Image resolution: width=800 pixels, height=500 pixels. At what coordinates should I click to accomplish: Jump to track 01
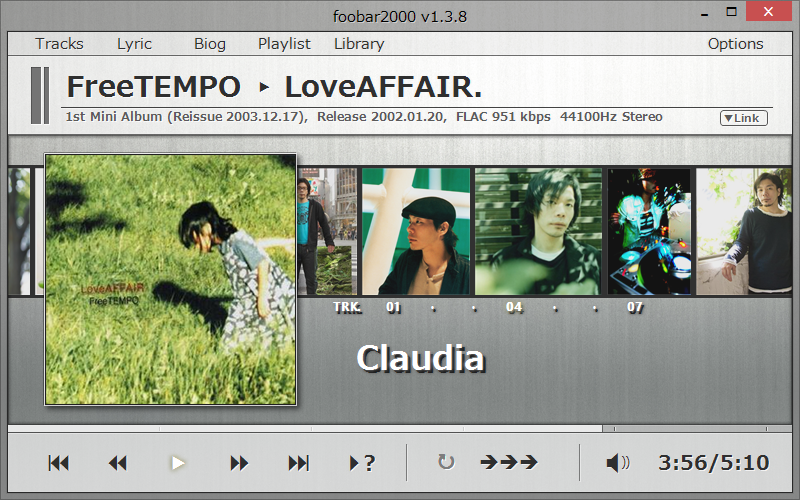click(393, 307)
